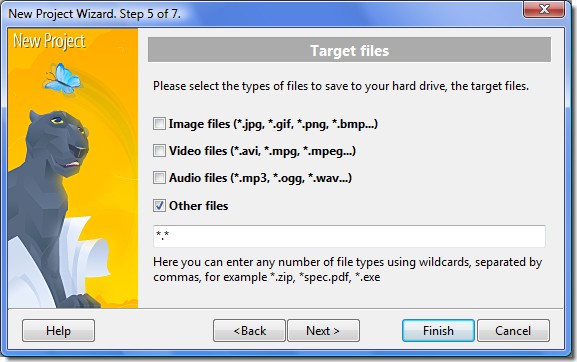The width and height of the screenshot is (577, 362).
Task: Close the wizard with the red X
Action: [544, 9]
